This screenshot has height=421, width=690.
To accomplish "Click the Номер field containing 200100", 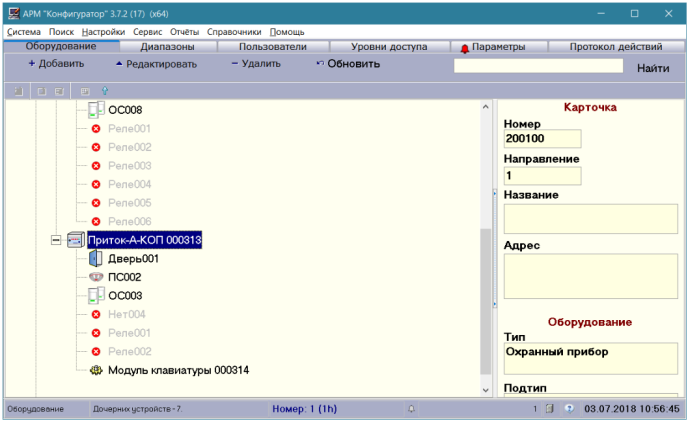I will coord(543,139).
